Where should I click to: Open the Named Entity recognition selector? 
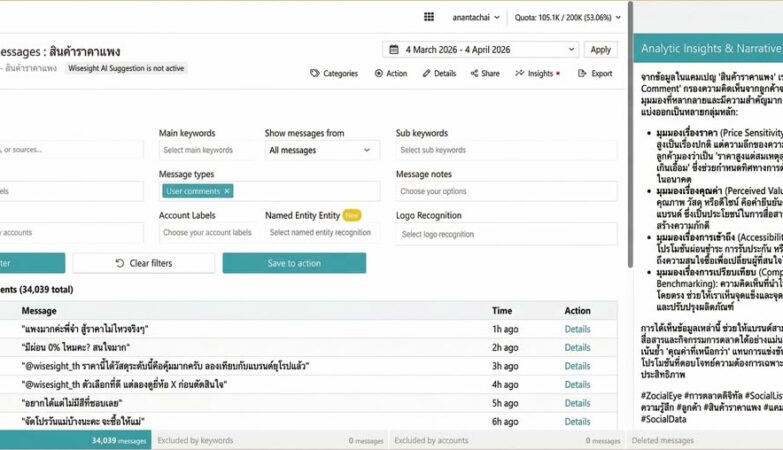pos(322,233)
